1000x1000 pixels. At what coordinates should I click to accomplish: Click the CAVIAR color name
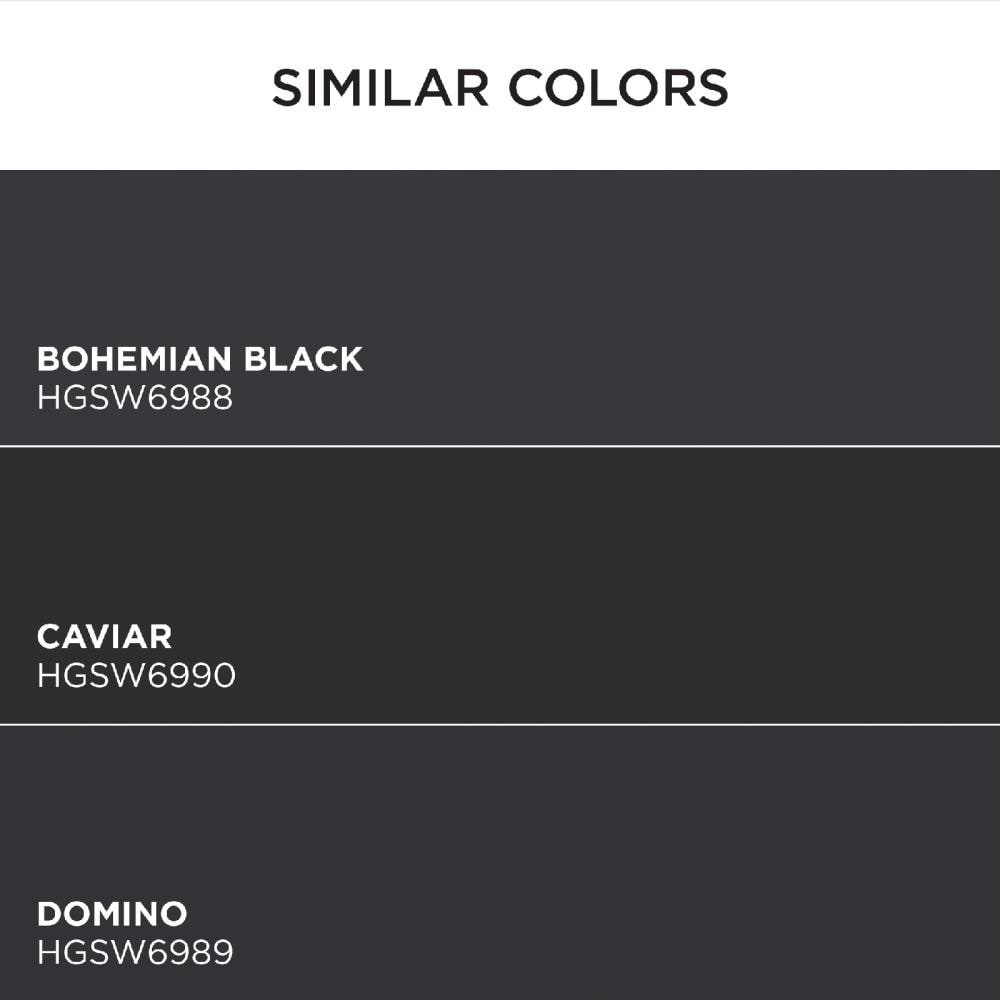click(x=105, y=636)
